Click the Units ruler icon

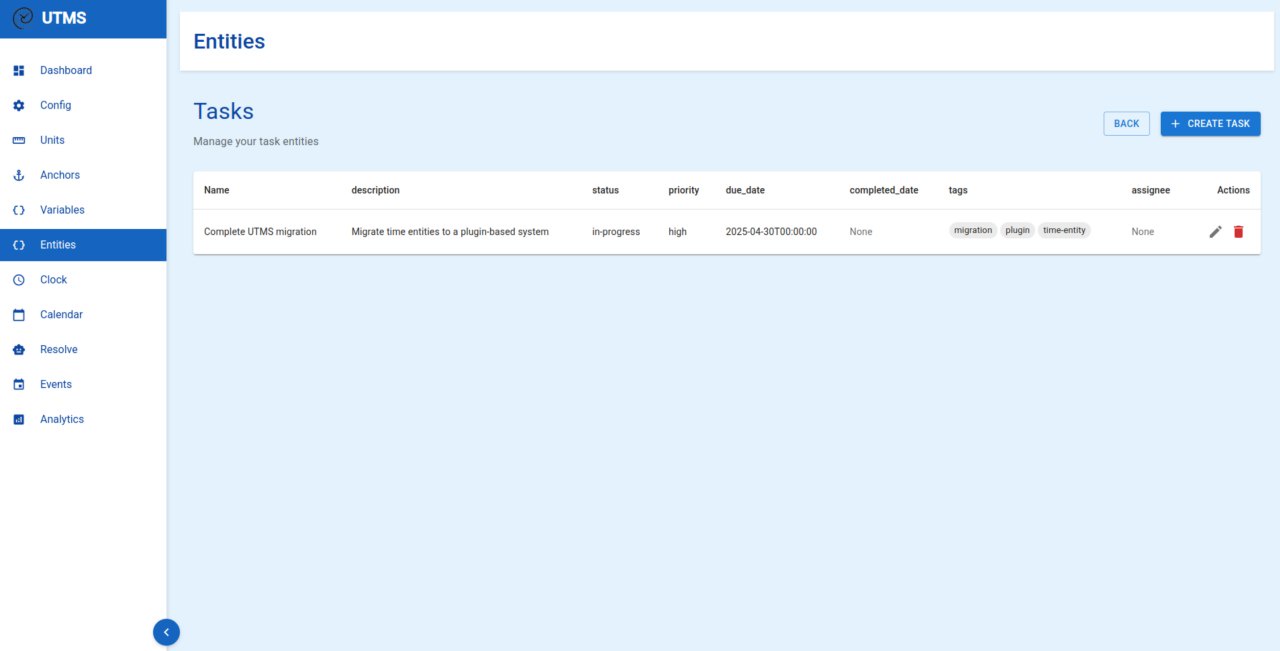click(x=18, y=141)
